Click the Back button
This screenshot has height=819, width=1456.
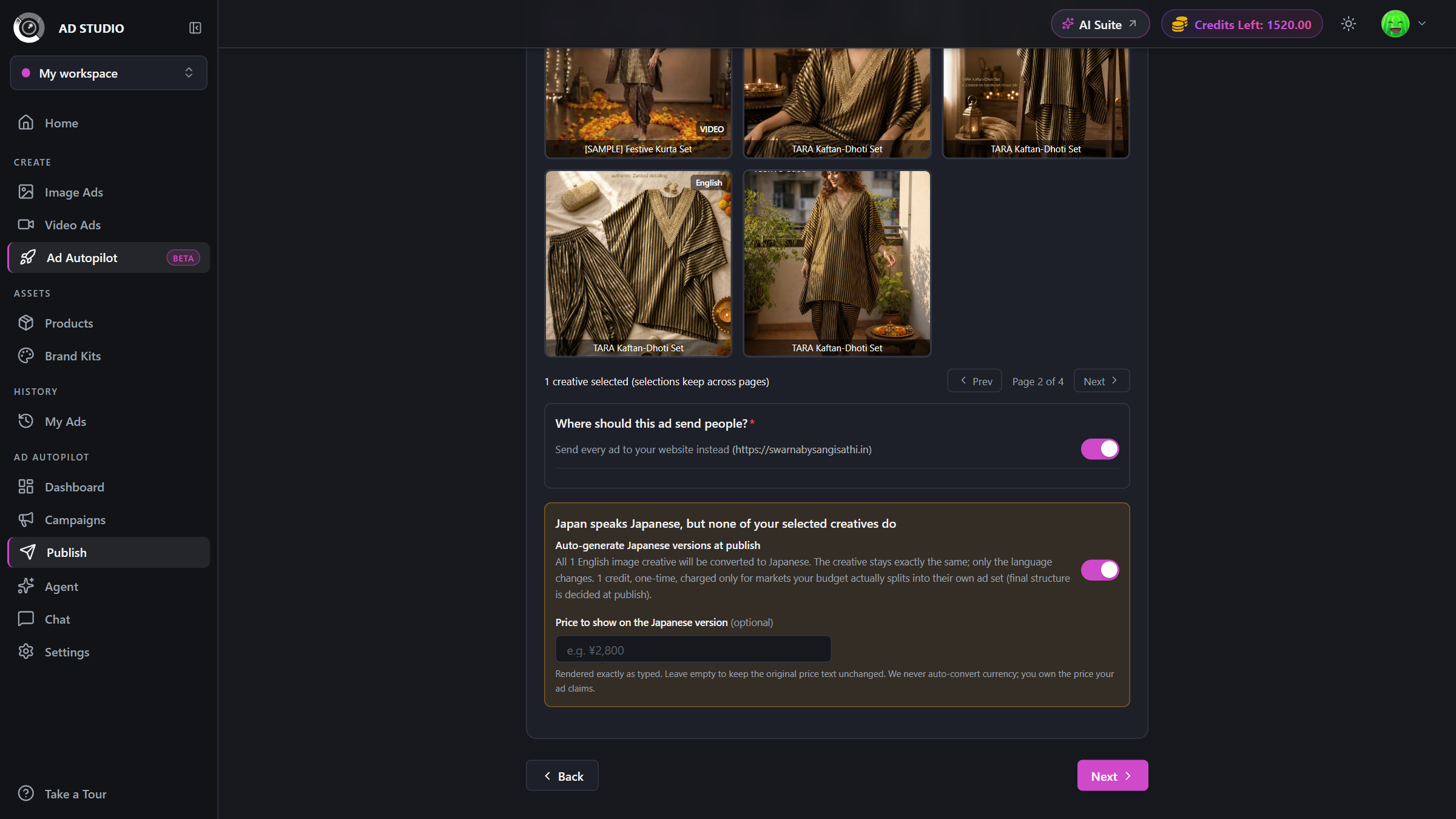tap(562, 775)
